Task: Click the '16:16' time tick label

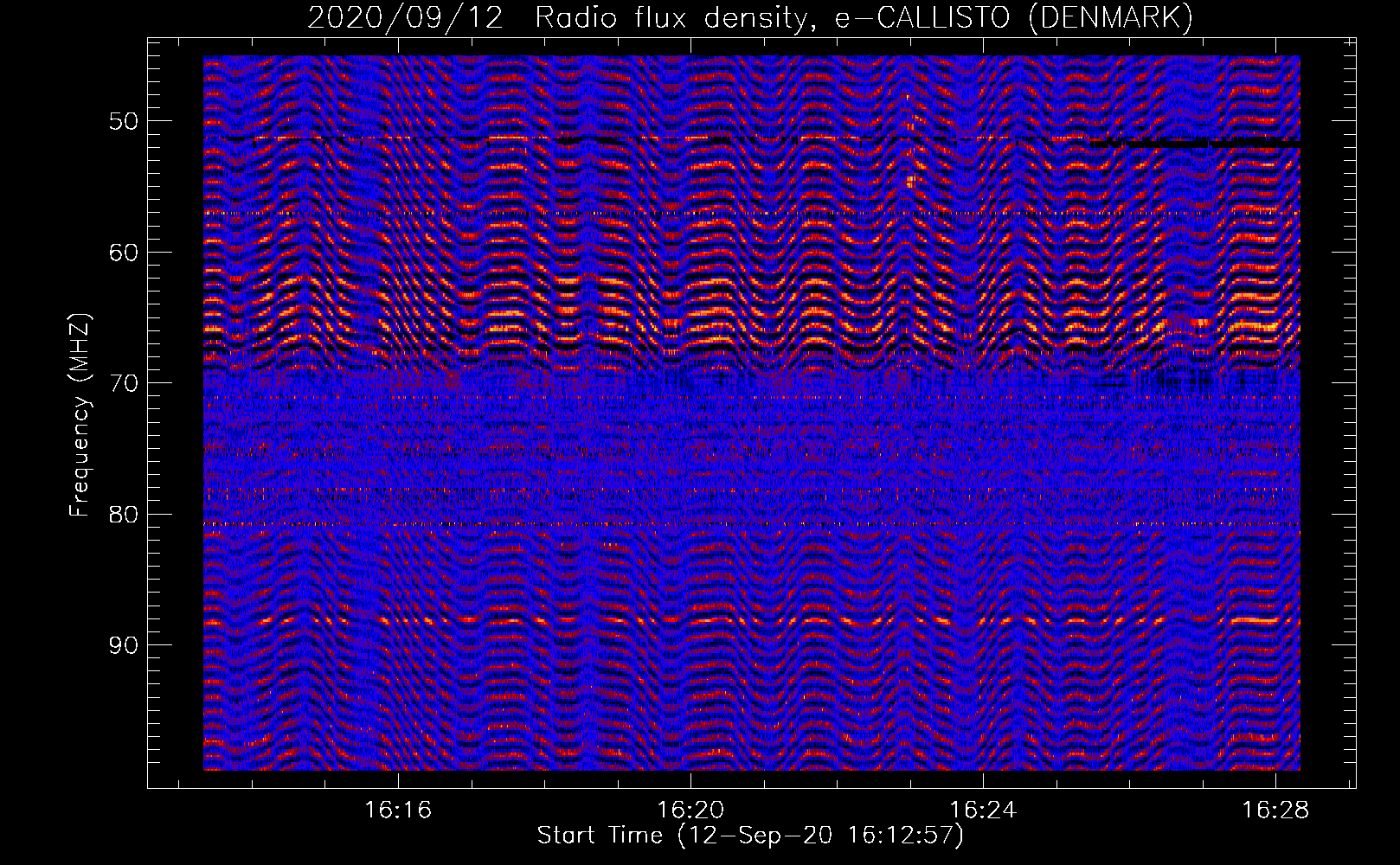Action: pyautogui.click(x=397, y=811)
